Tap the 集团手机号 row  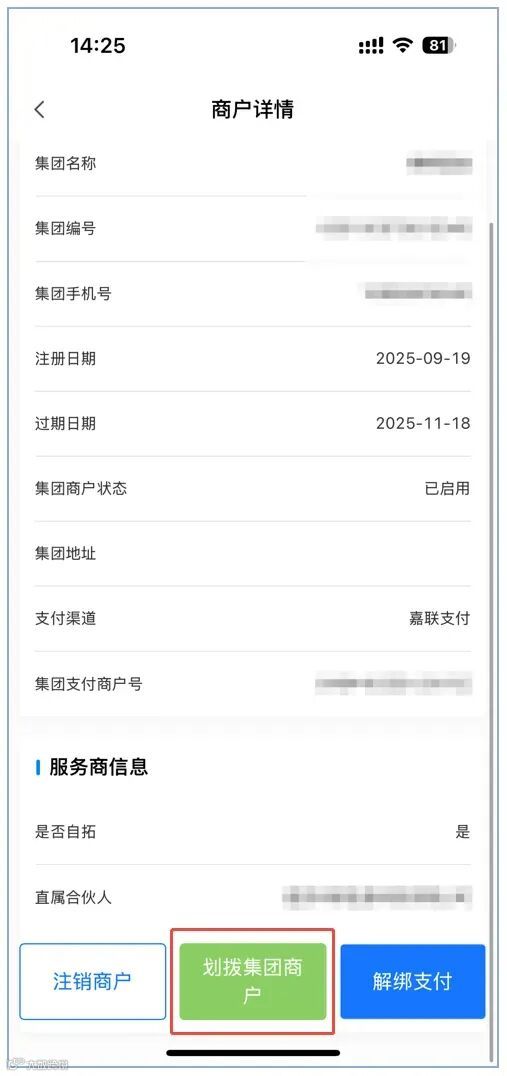click(253, 294)
